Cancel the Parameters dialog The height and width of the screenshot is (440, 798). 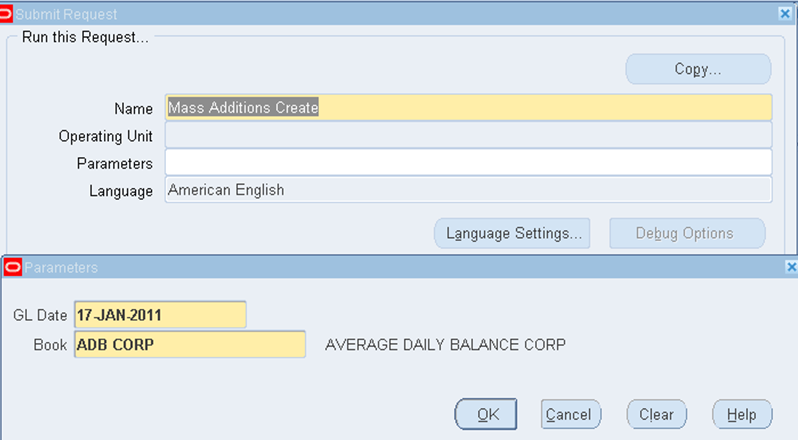(x=571, y=415)
